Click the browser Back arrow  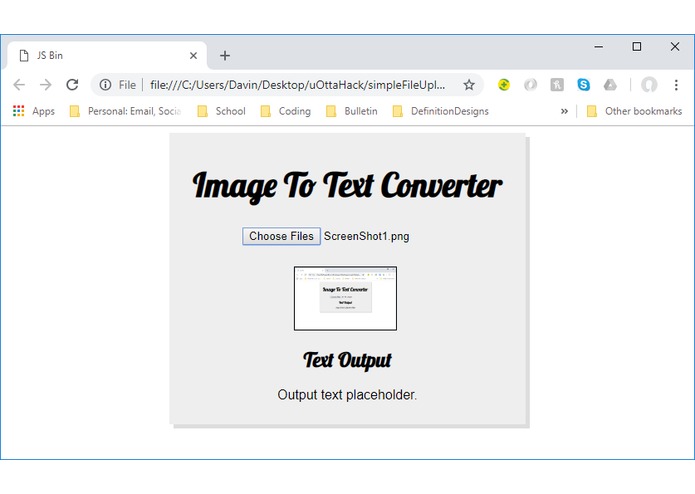click(19, 85)
